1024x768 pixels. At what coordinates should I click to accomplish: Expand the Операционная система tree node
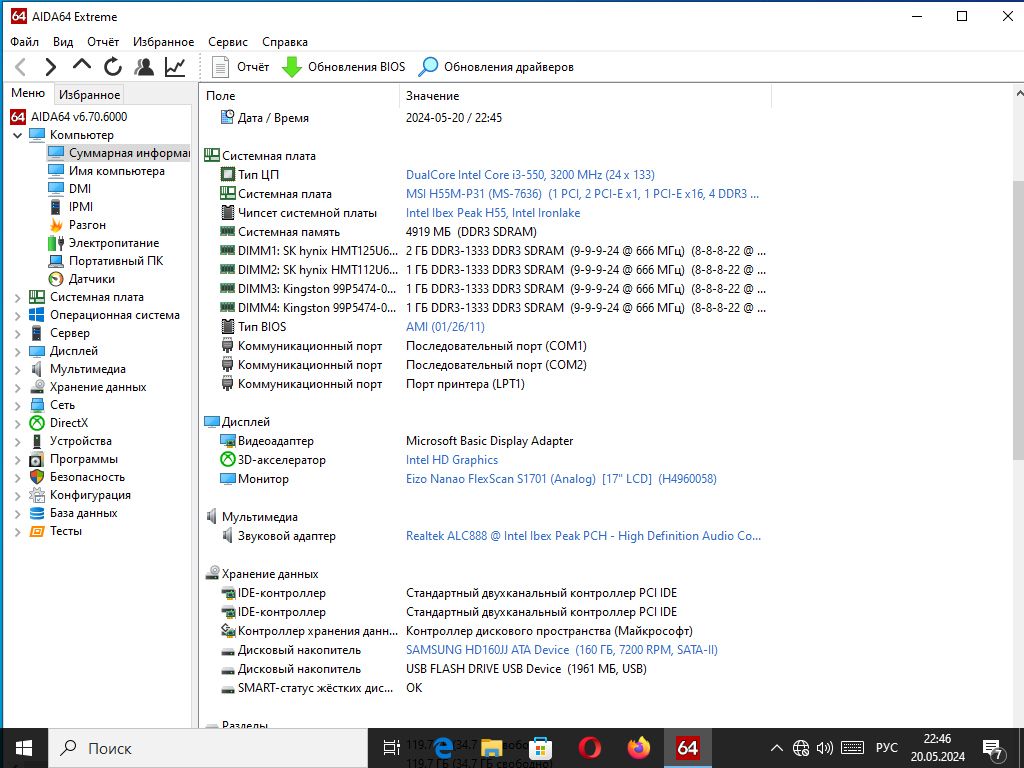[x=18, y=315]
